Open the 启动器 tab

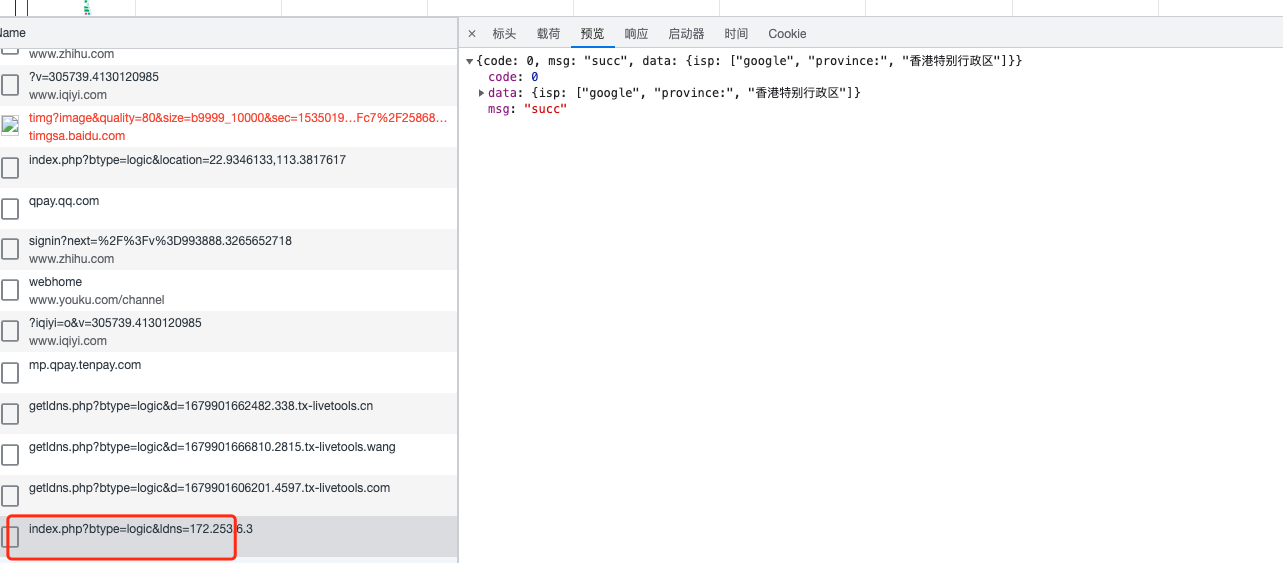coord(686,34)
